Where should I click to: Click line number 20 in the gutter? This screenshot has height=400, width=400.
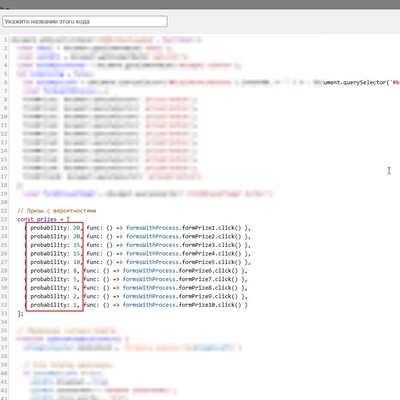coord(4,202)
